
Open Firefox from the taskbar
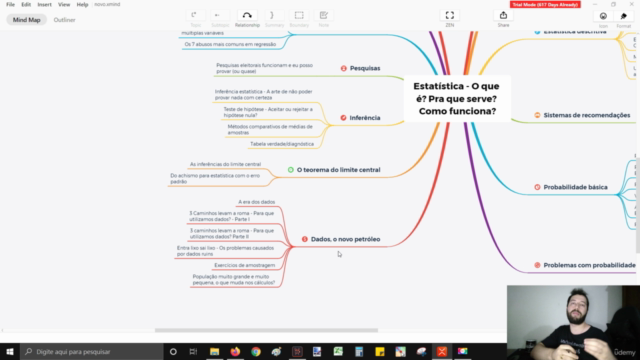235,351
